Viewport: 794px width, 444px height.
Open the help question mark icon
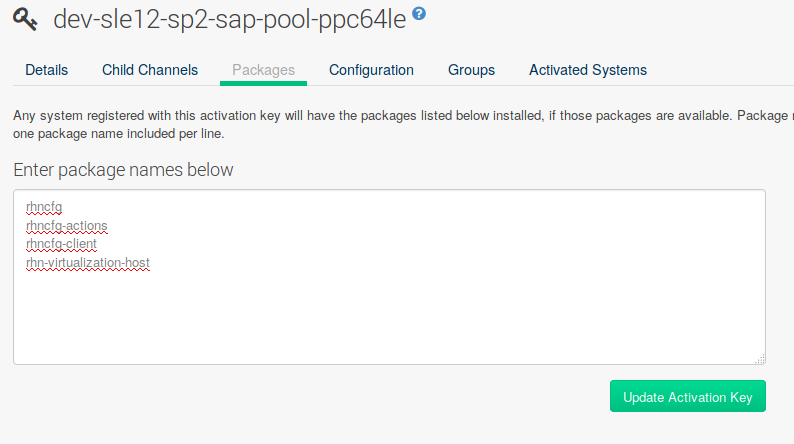[419, 14]
